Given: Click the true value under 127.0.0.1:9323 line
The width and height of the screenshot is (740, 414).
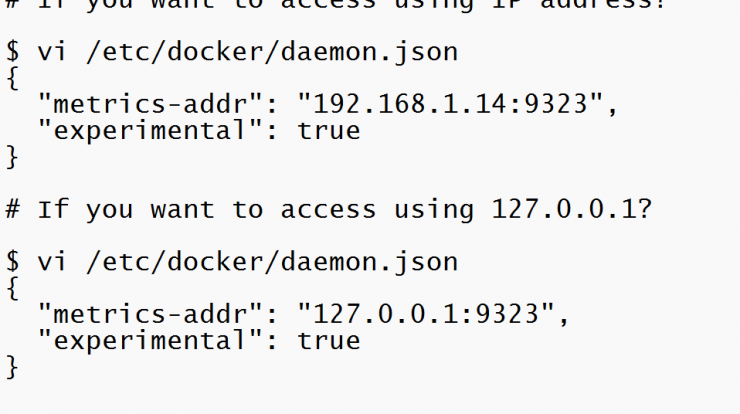Looking at the screenshot, I should click(x=329, y=340).
